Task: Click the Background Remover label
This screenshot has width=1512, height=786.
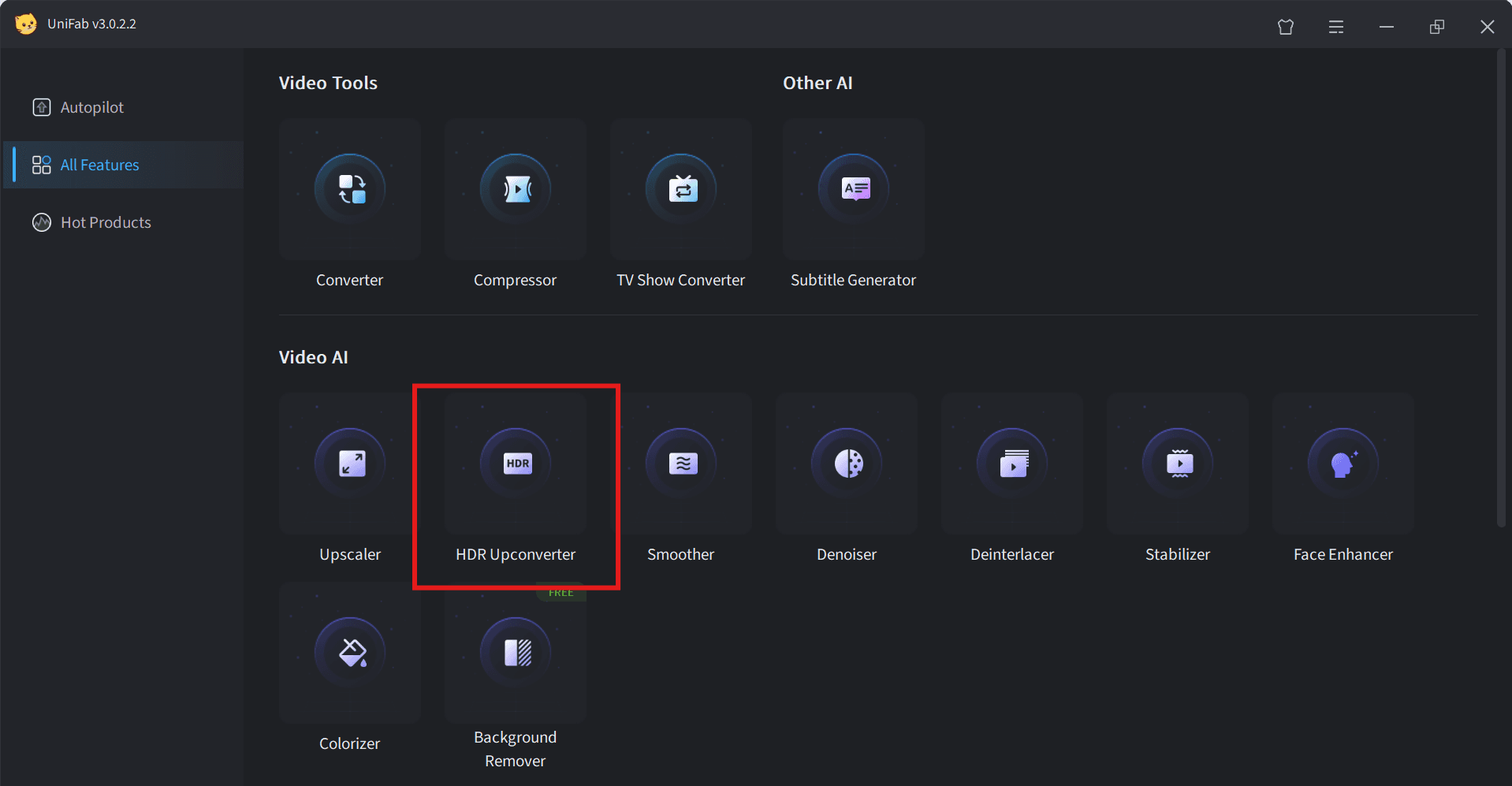Action: (516, 749)
